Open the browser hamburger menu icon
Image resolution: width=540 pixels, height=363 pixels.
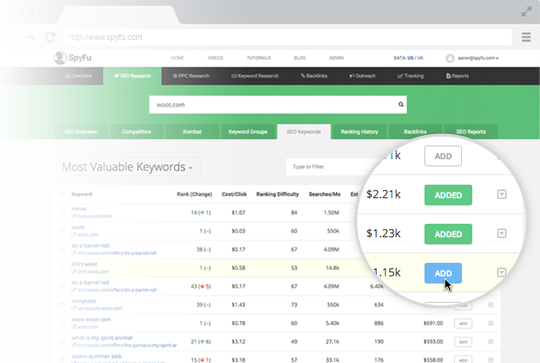coord(526,37)
